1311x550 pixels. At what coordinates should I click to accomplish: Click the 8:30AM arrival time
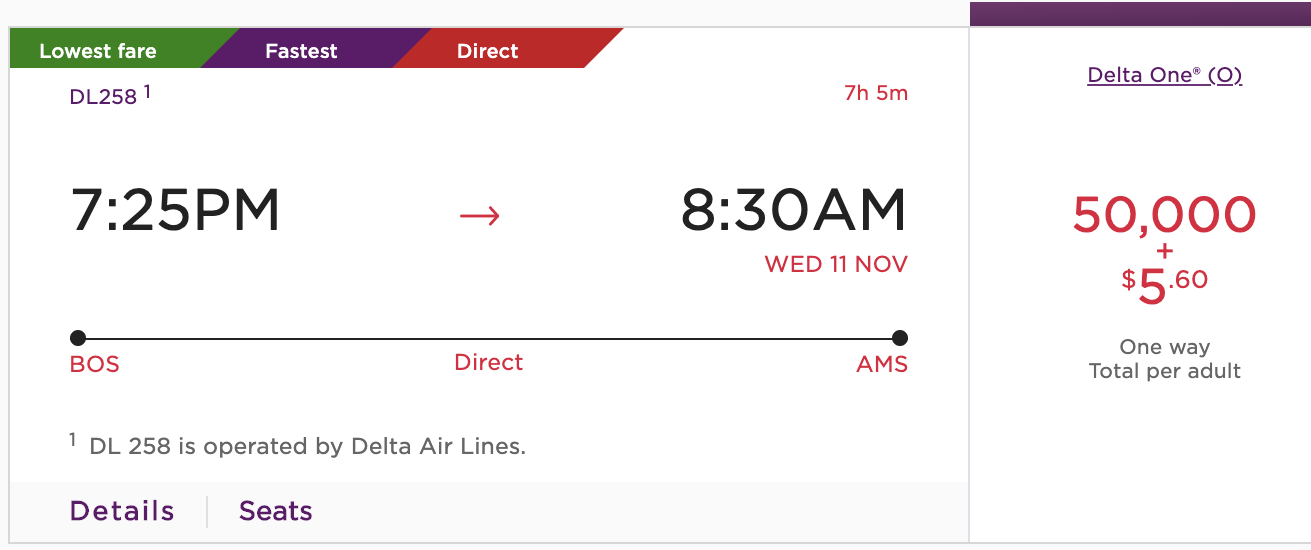794,211
